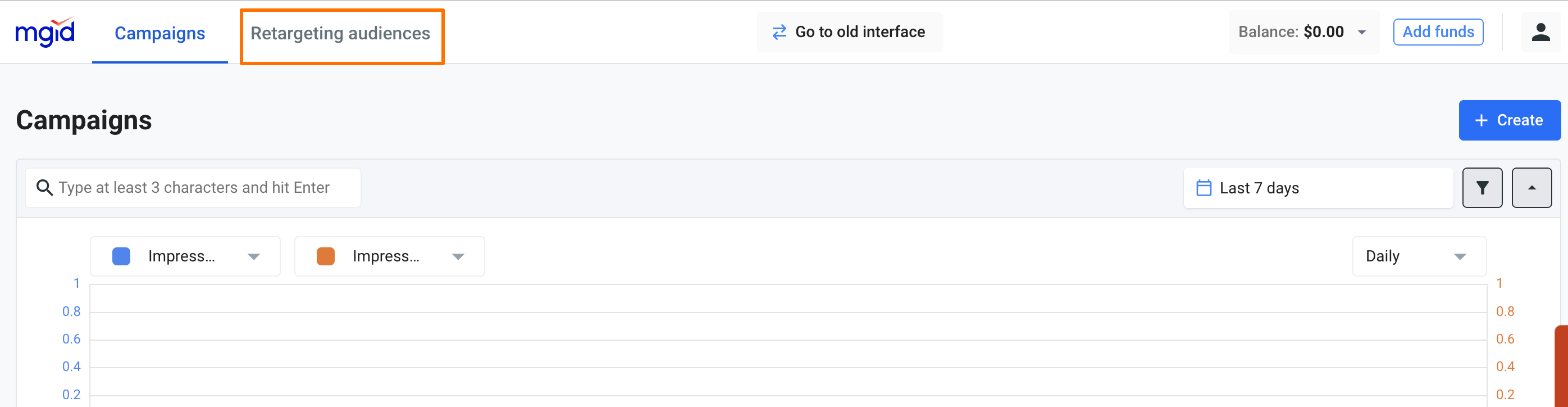Viewport: 1568px width, 407px height.
Task: Click the search magnifier icon
Action: pos(44,188)
